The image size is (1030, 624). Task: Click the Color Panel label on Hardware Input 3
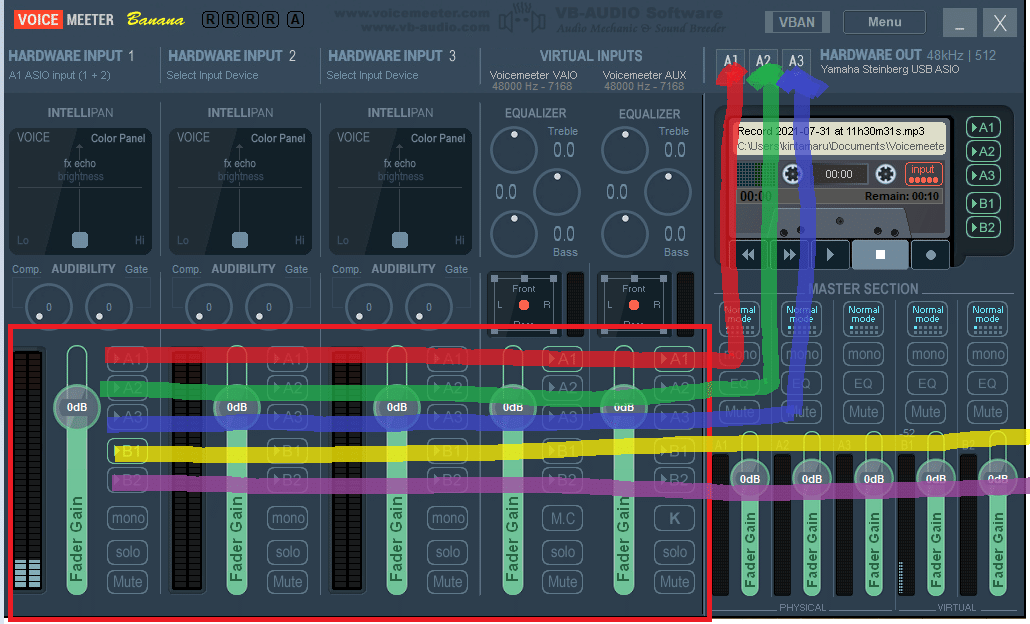pyautogui.click(x=437, y=139)
